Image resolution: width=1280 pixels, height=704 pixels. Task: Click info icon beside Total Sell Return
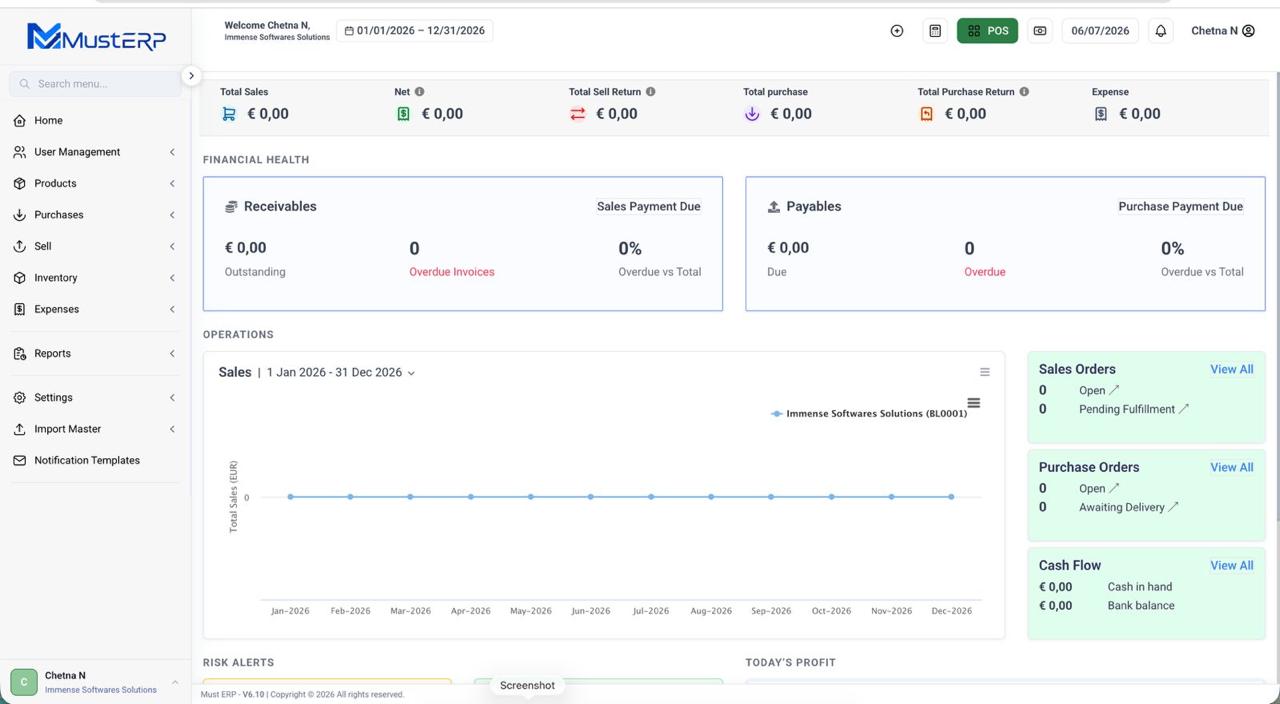(651, 92)
